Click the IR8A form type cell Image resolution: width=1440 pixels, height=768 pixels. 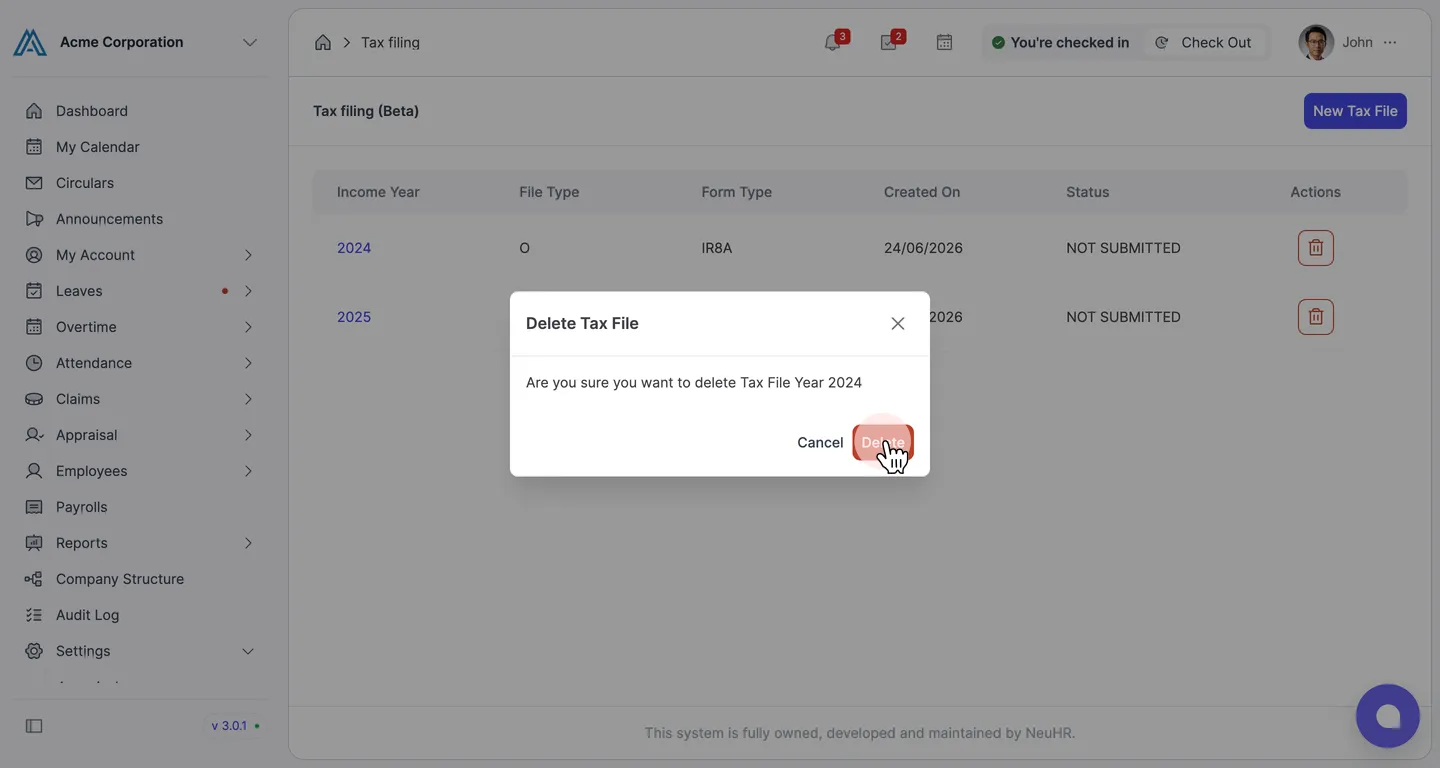point(717,248)
